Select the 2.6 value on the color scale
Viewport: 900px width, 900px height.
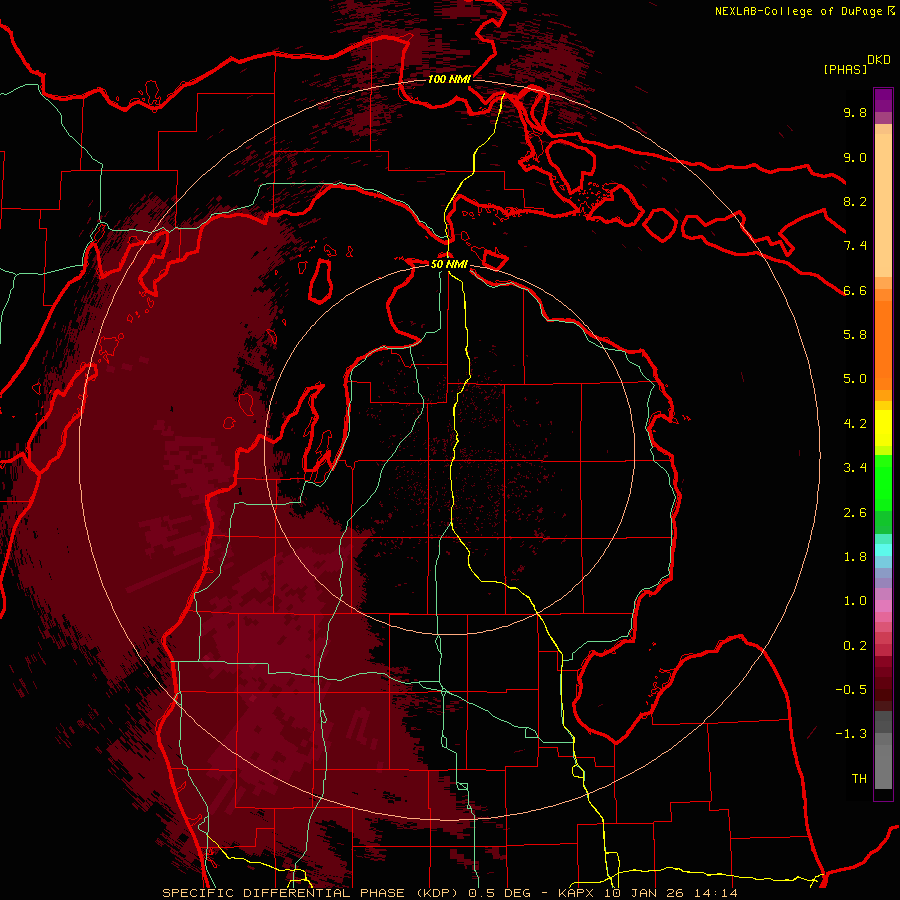tap(855, 513)
